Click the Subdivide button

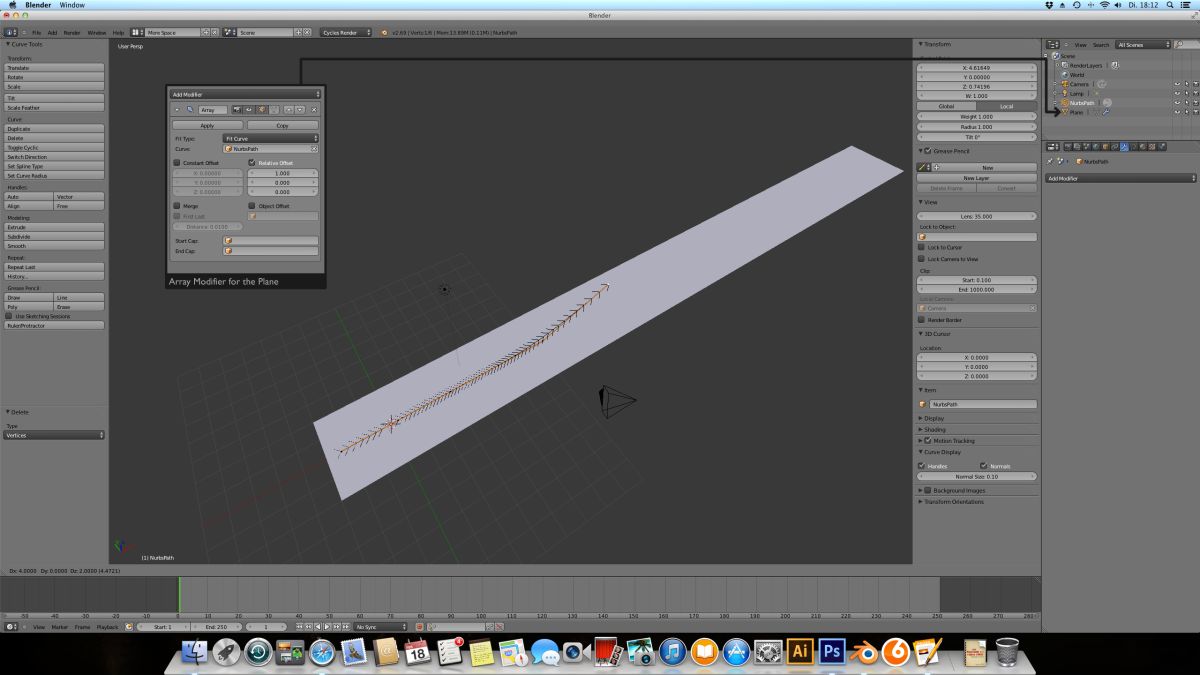click(x=55, y=236)
